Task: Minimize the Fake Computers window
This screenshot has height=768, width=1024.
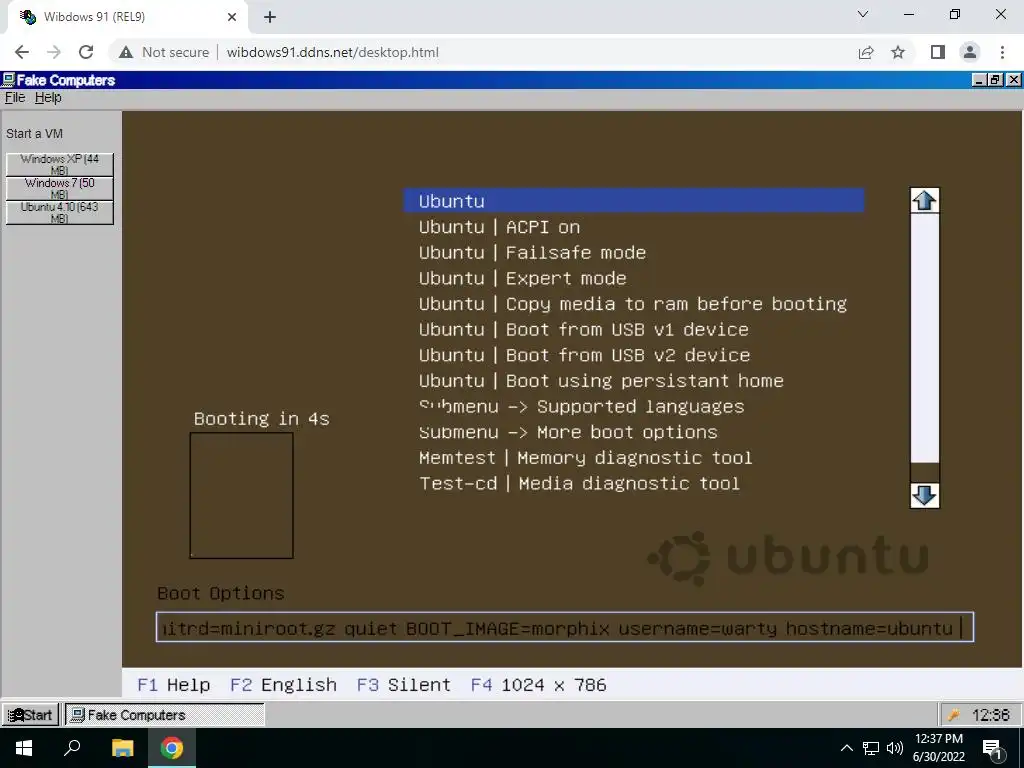Action: [979, 80]
